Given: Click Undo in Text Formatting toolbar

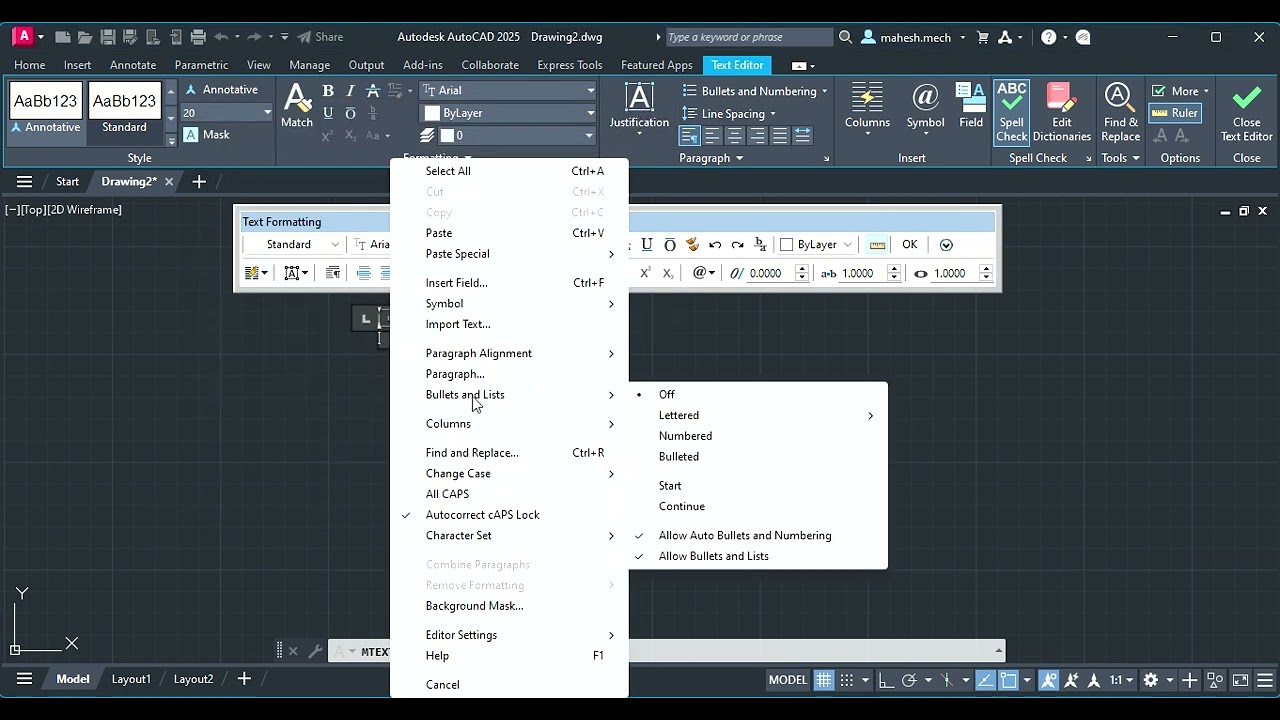Looking at the screenshot, I should point(715,245).
